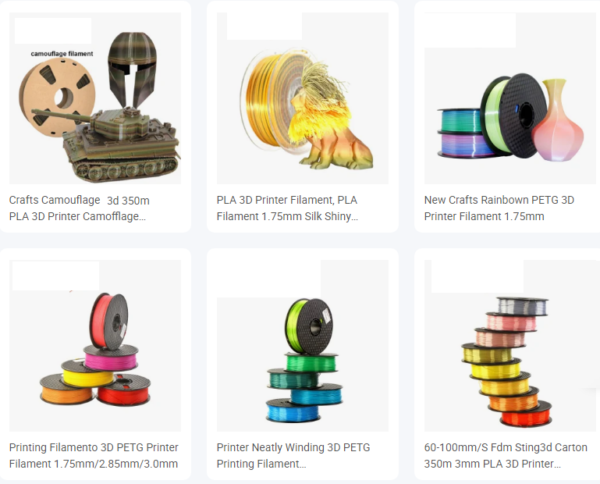
Task: Open the camouflage filament tank product image
Action: 95,98
